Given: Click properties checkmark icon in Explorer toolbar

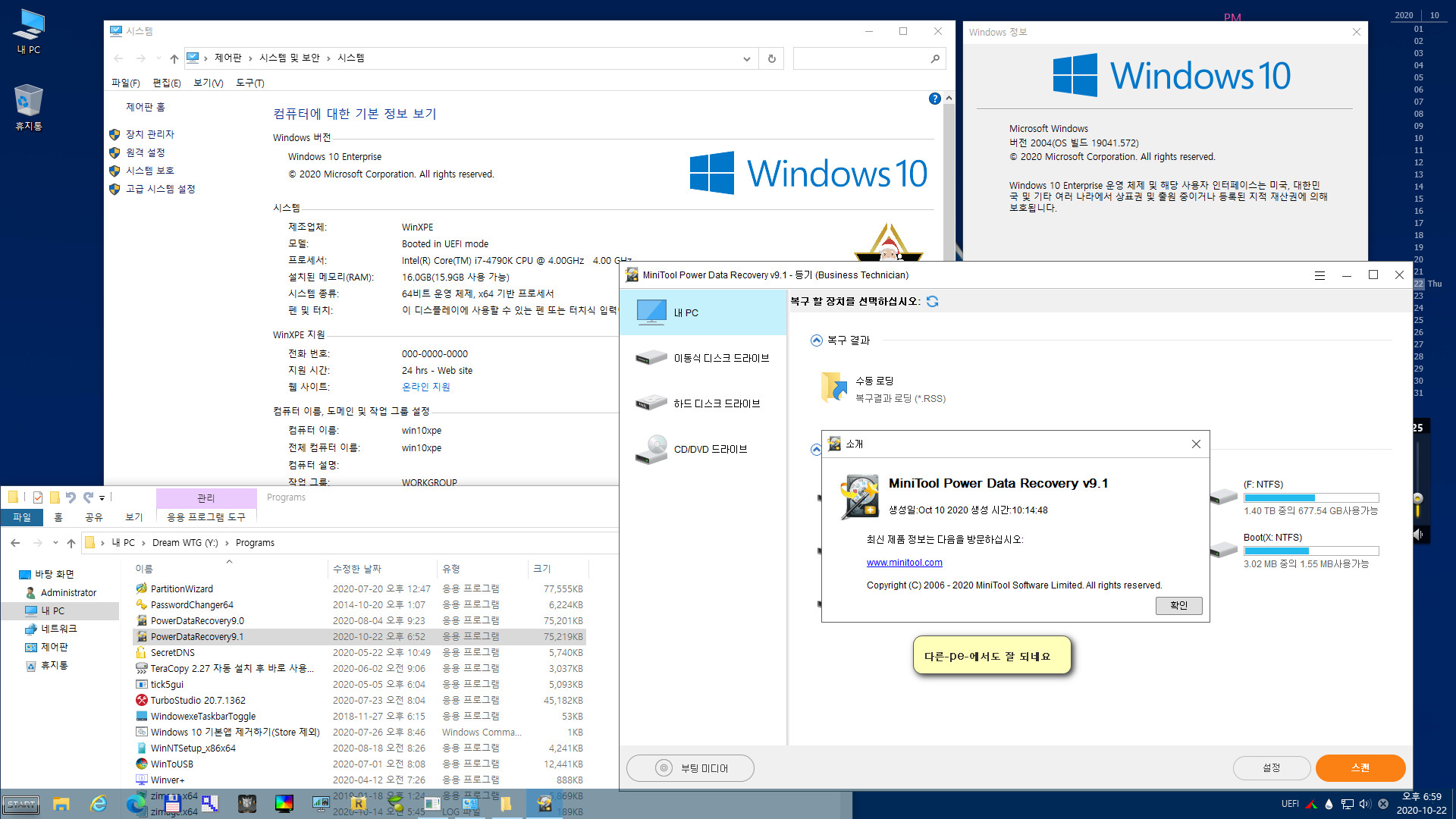Looking at the screenshot, I should [x=37, y=497].
